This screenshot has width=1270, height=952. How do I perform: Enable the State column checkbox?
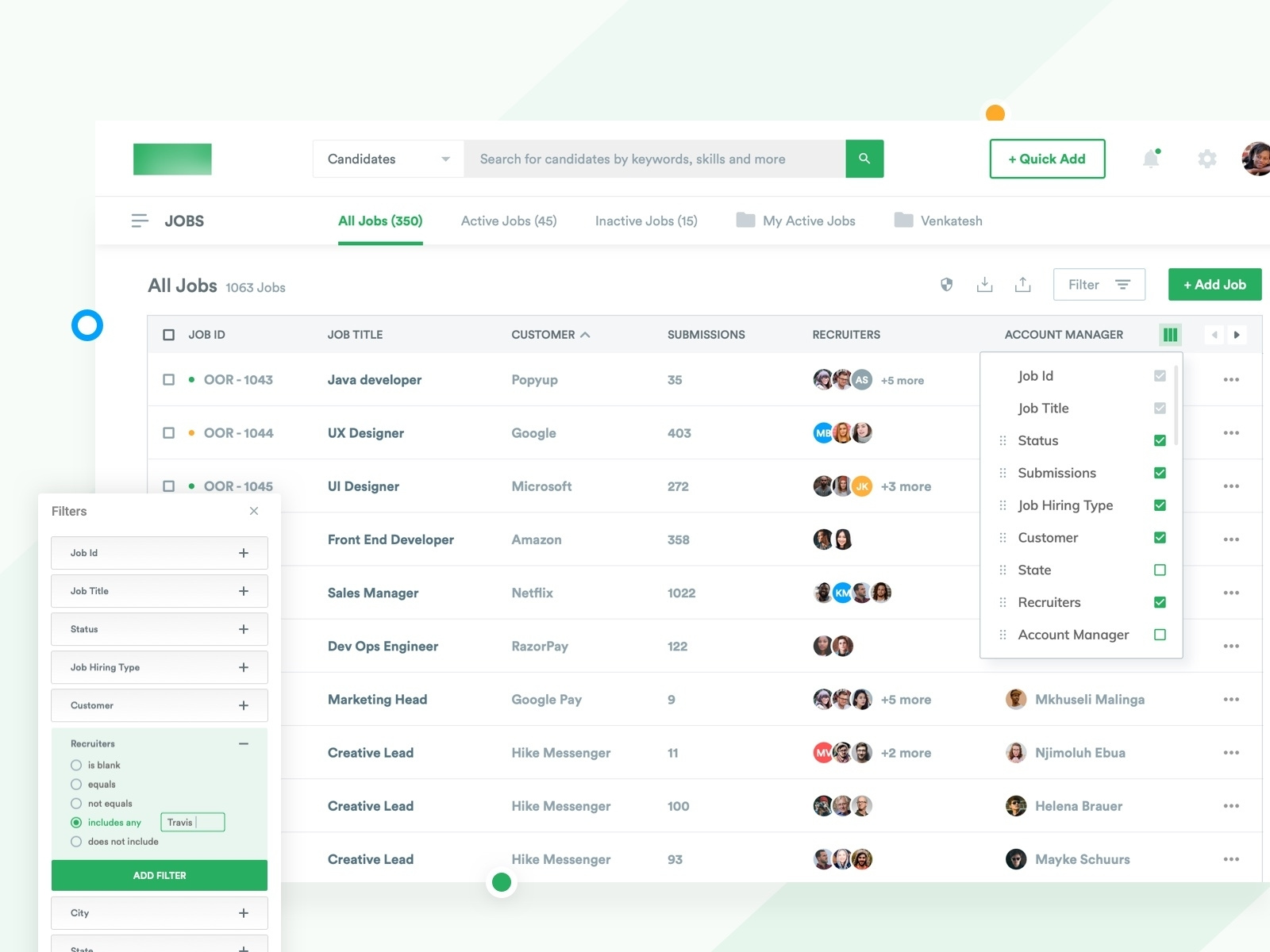(x=1160, y=570)
